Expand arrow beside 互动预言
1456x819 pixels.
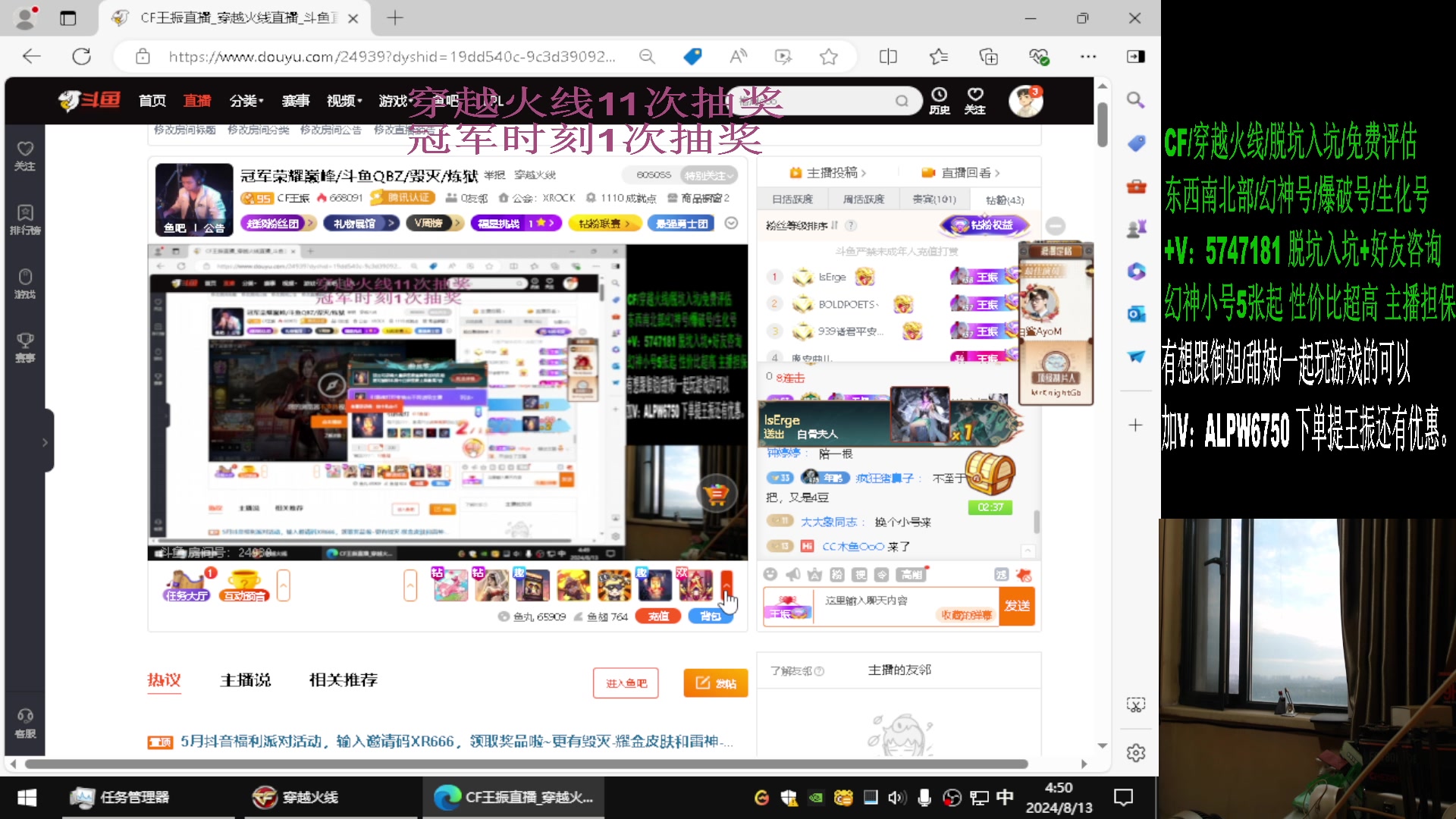284,585
